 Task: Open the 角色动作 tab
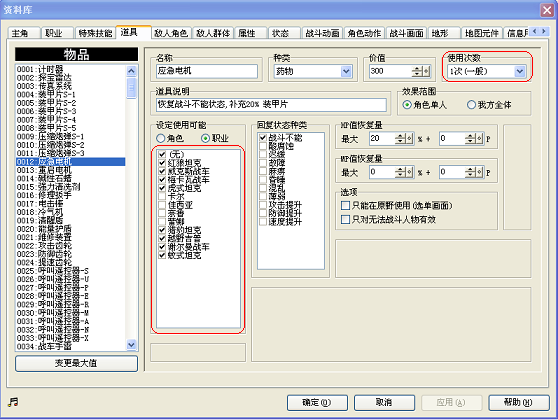(364, 33)
